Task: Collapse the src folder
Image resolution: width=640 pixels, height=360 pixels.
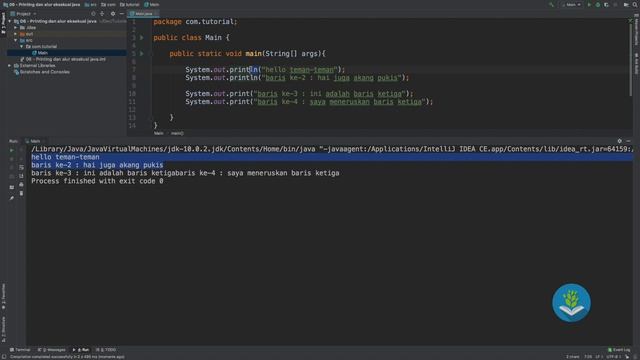Action: [x=16, y=40]
